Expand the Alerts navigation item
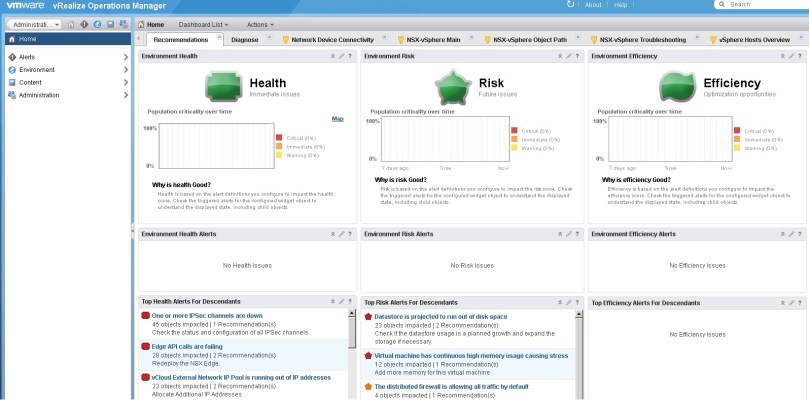 coord(125,57)
